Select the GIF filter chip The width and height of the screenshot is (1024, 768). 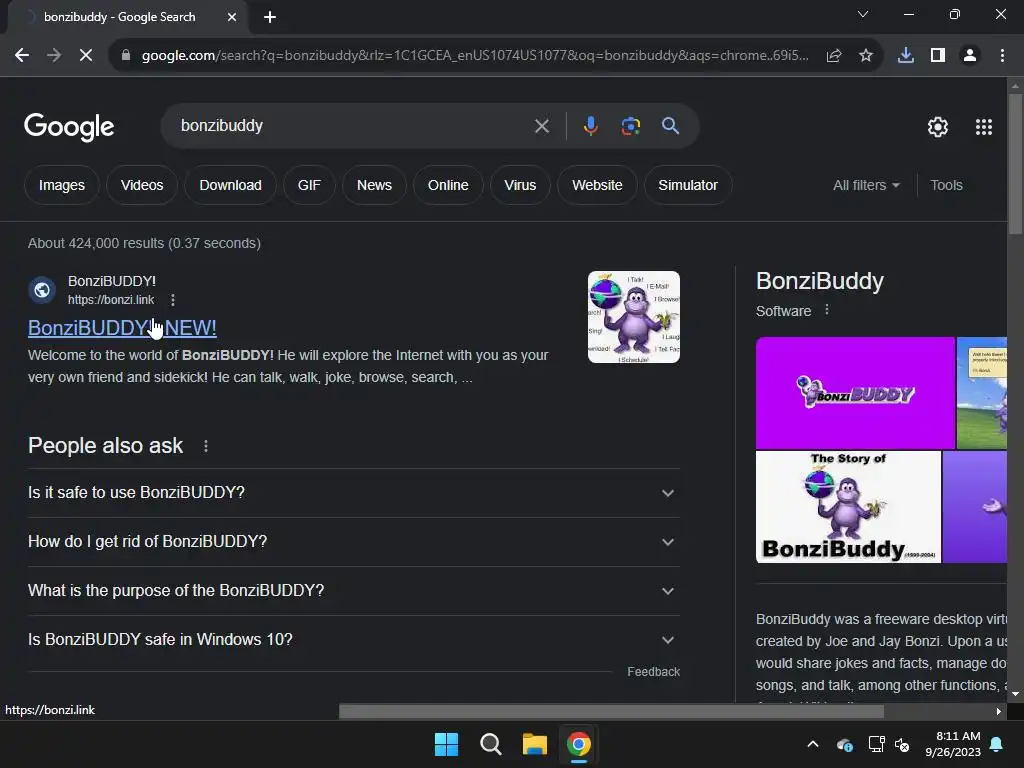pos(310,185)
